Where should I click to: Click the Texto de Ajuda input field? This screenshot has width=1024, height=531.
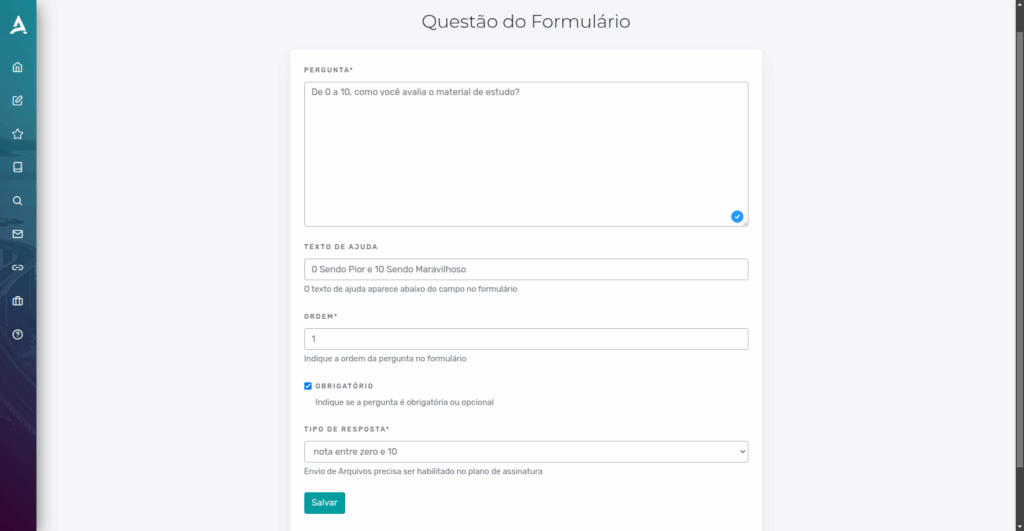526,269
